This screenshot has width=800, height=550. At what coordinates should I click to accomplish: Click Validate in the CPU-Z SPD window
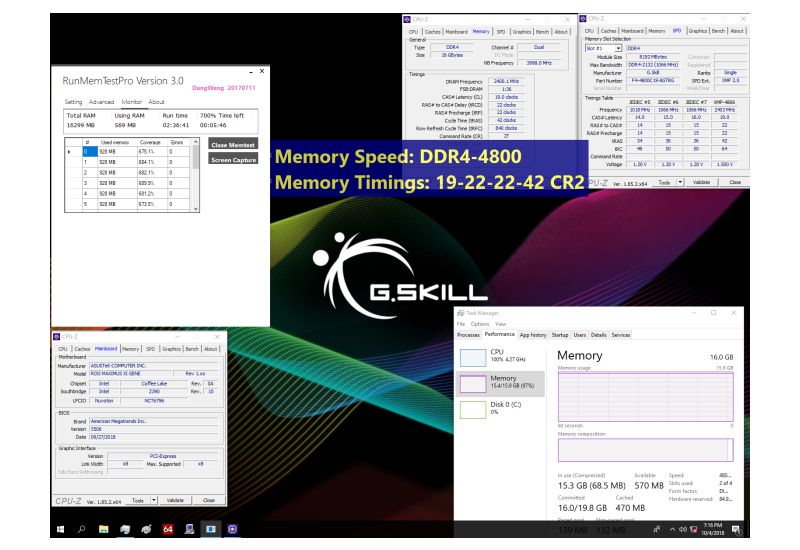tap(702, 182)
